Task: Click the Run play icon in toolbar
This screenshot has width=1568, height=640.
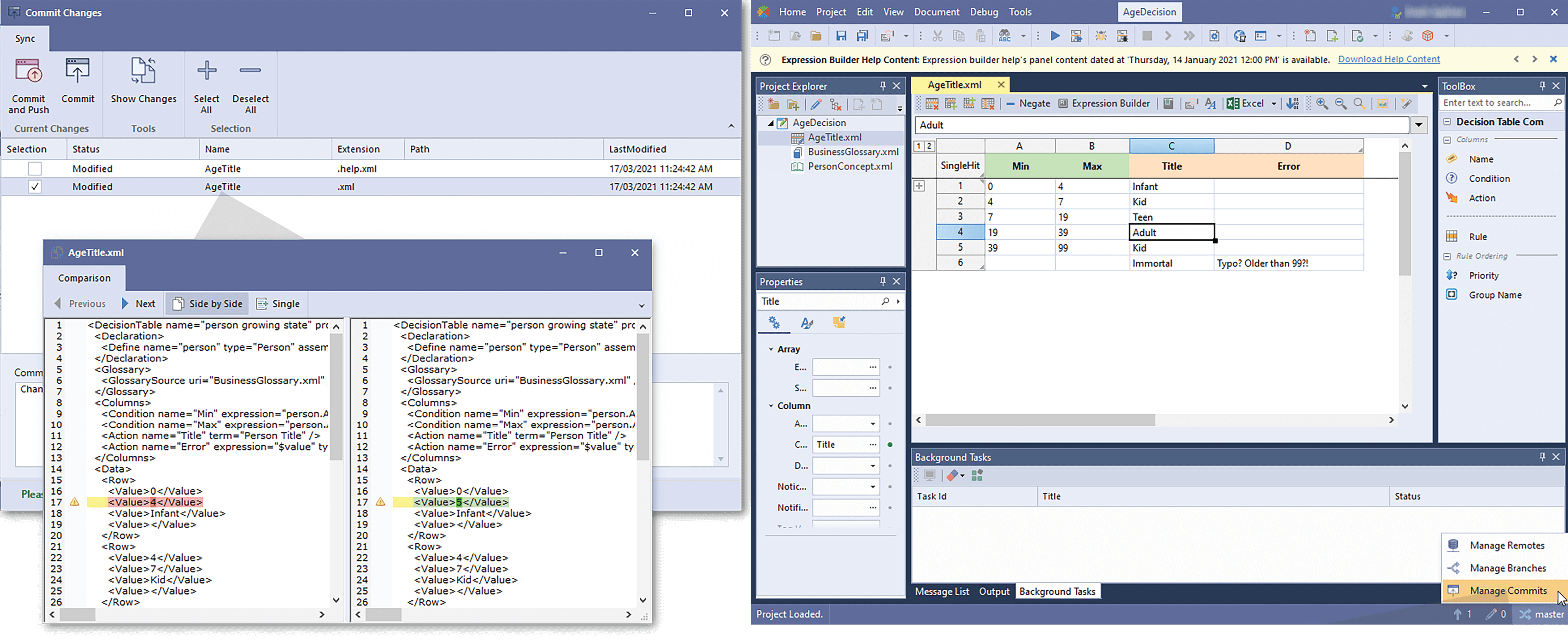Action: 1055,36
